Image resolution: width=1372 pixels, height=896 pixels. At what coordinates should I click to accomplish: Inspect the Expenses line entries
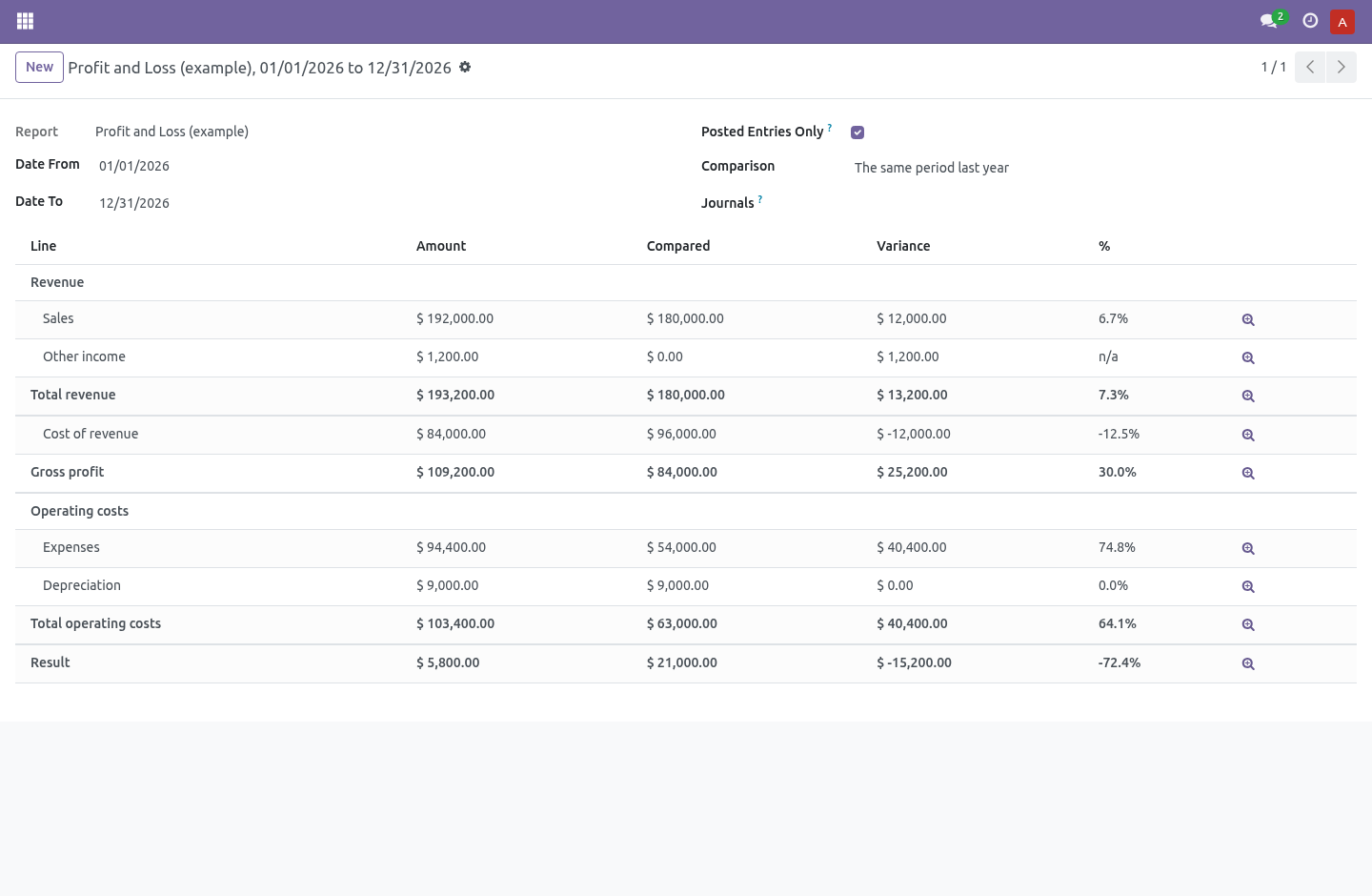click(1248, 549)
